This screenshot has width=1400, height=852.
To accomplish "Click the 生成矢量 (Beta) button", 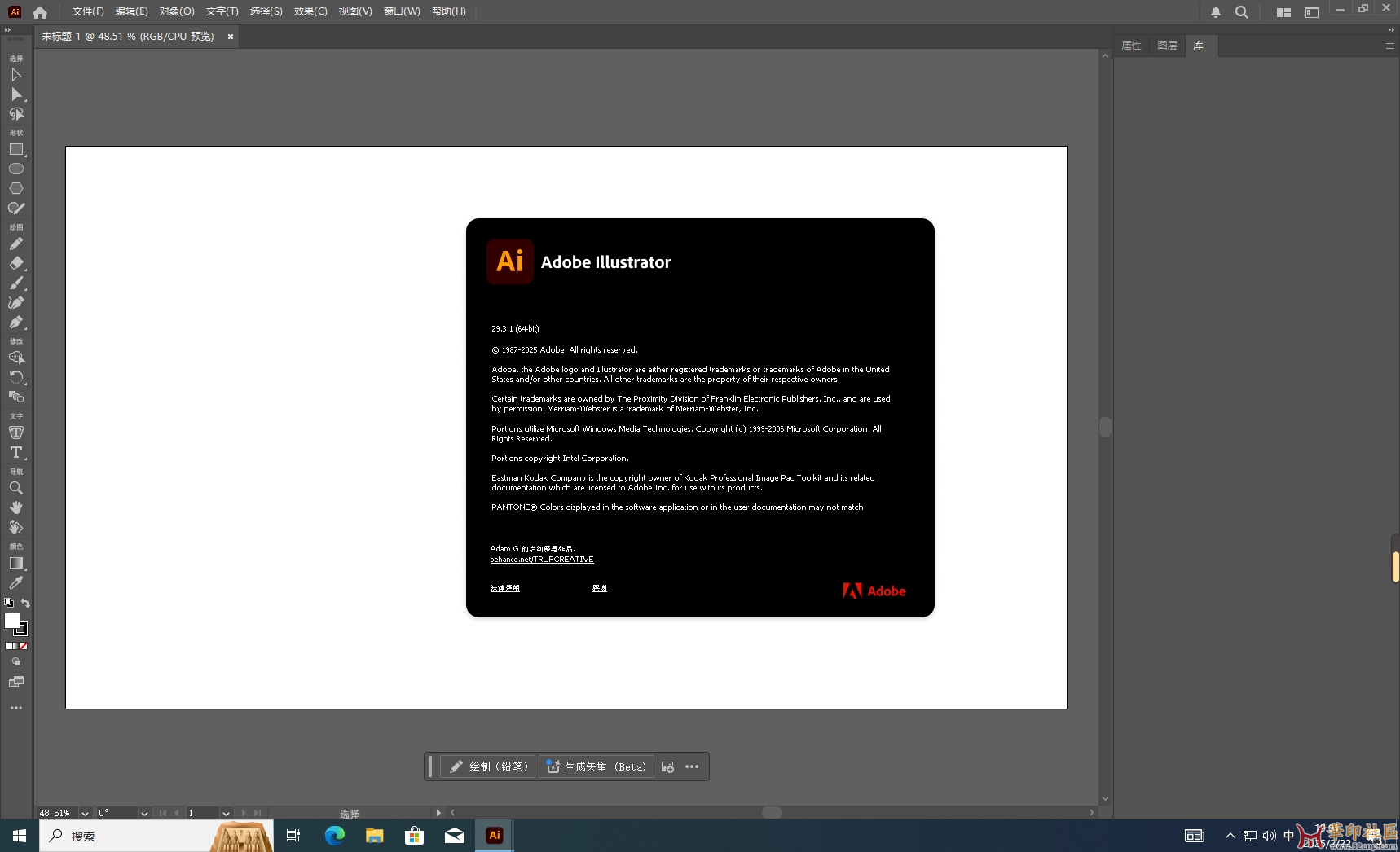I will coord(597,766).
